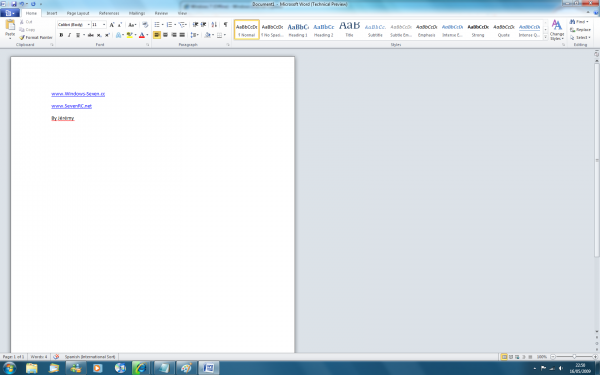
Task: Open the www.Windows-Seven.cc hyperlink
Action: click(78, 94)
